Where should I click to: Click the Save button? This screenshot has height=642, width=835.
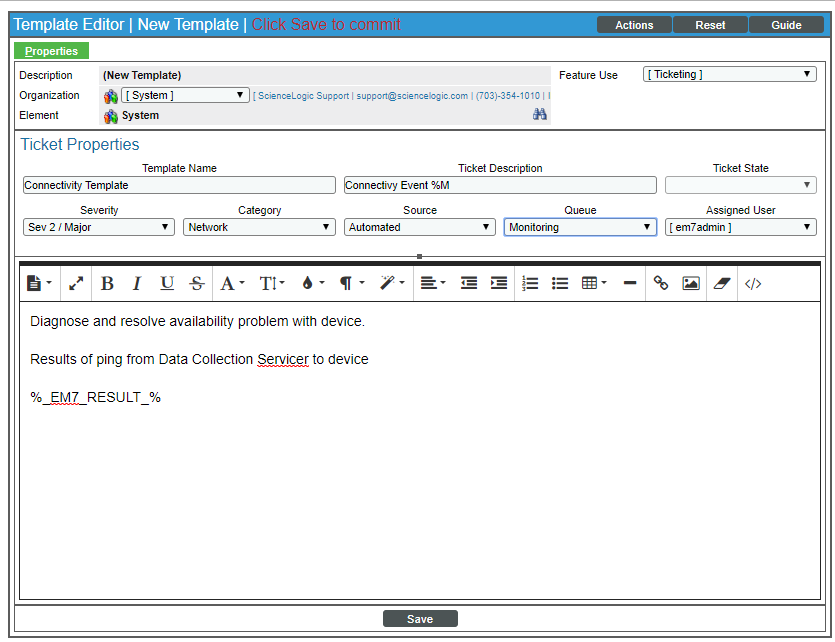tap(420, 619)
